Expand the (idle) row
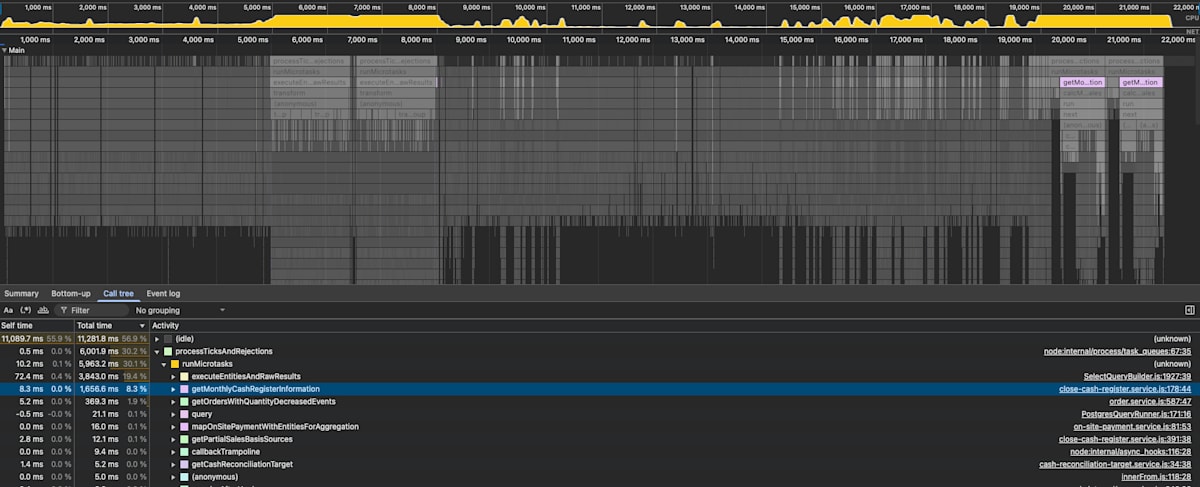The width and height of the screenshot is (1200, 487). (156, 339)
